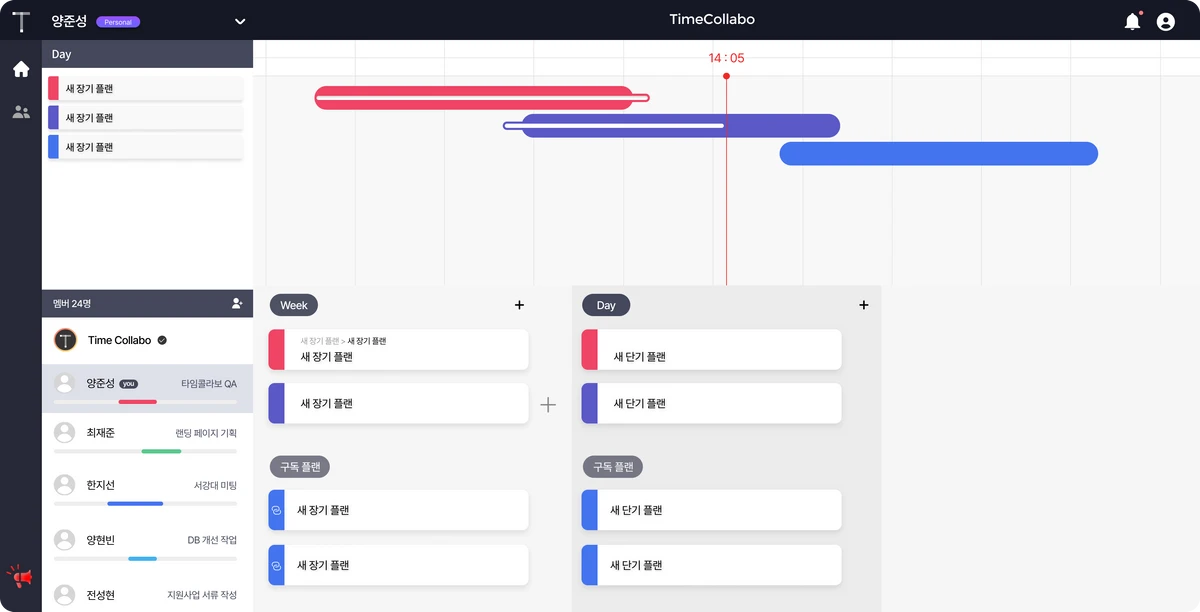1200x612 pixels.
Task: Click 한지선's blue progress bar
Action: 135,503
